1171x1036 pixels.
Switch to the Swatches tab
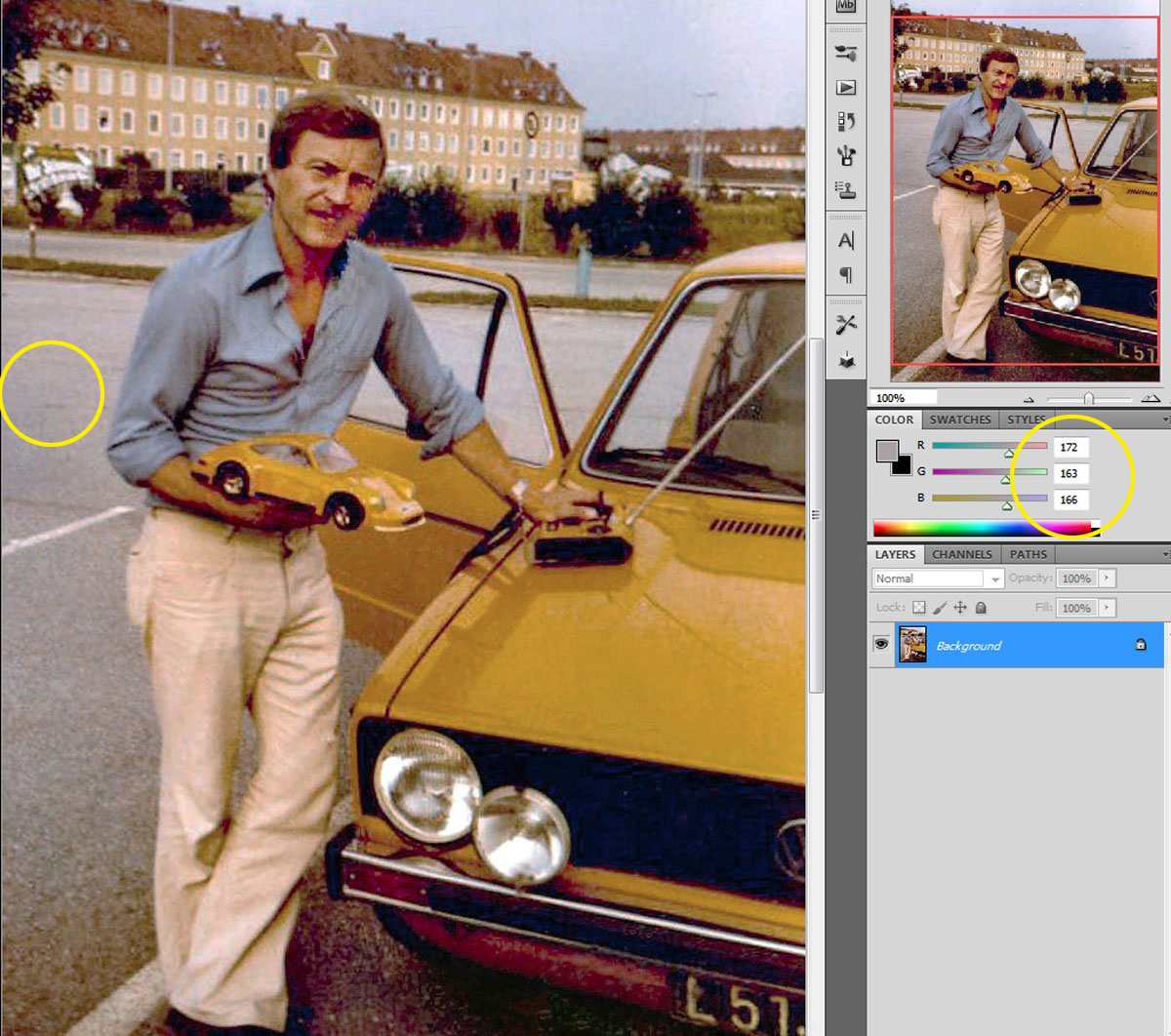(x=959, y=419)
